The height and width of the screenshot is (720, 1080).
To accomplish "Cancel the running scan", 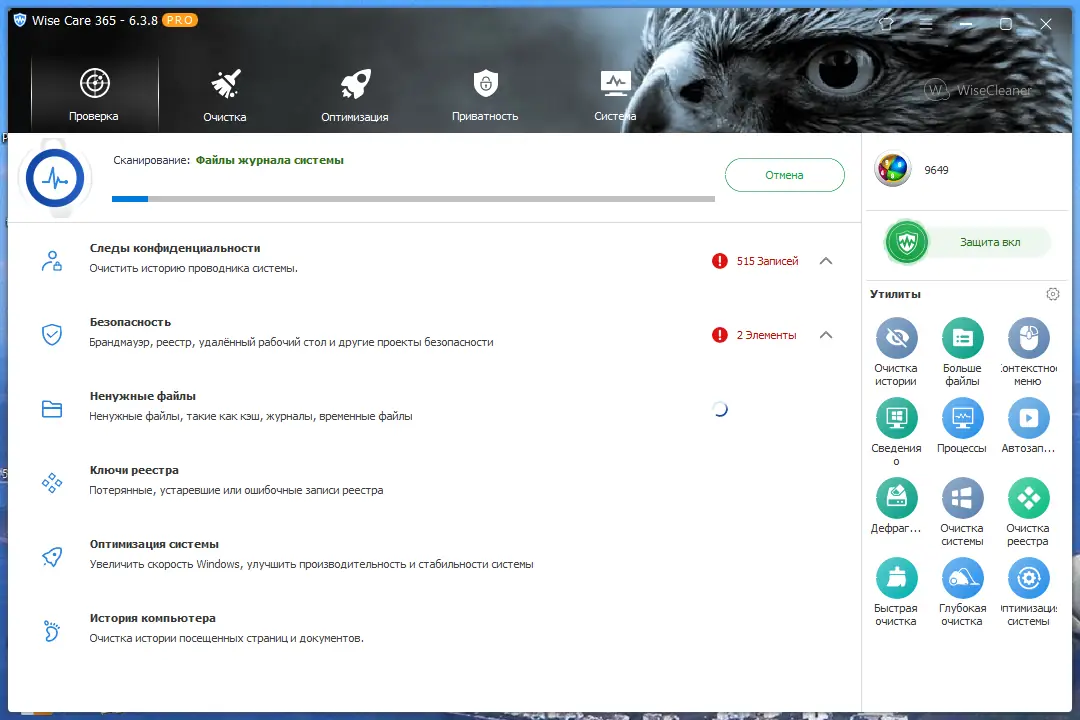I will pos(784,174).
